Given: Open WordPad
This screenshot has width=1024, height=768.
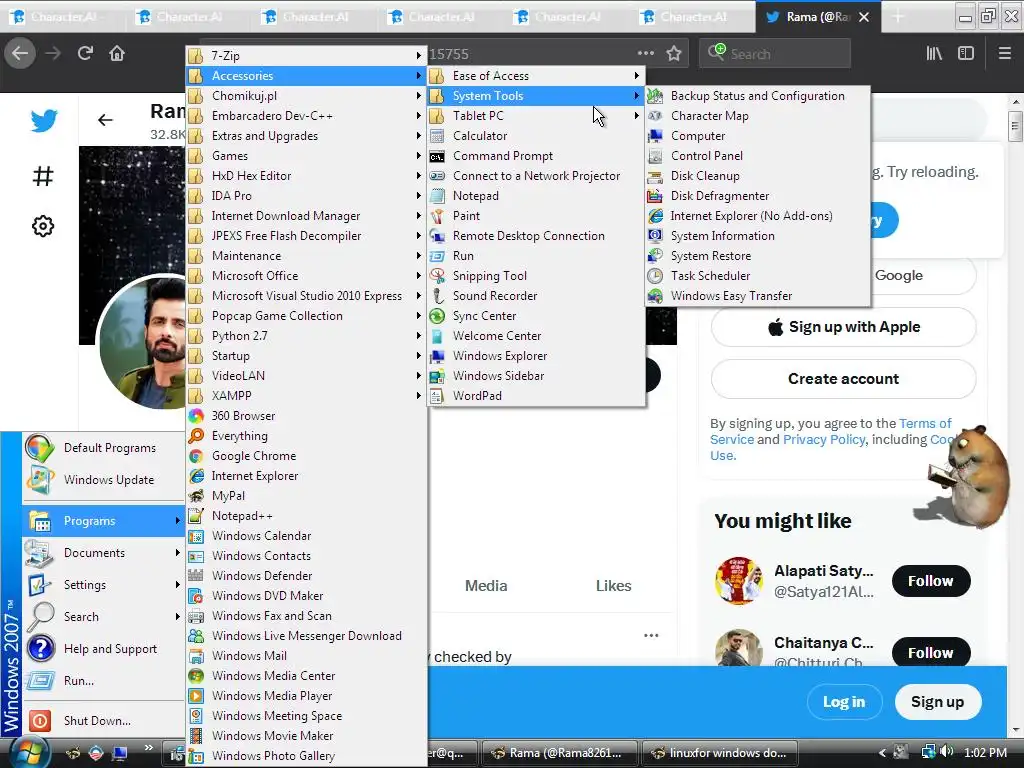Looking at the screenshot, I should 536,396.
